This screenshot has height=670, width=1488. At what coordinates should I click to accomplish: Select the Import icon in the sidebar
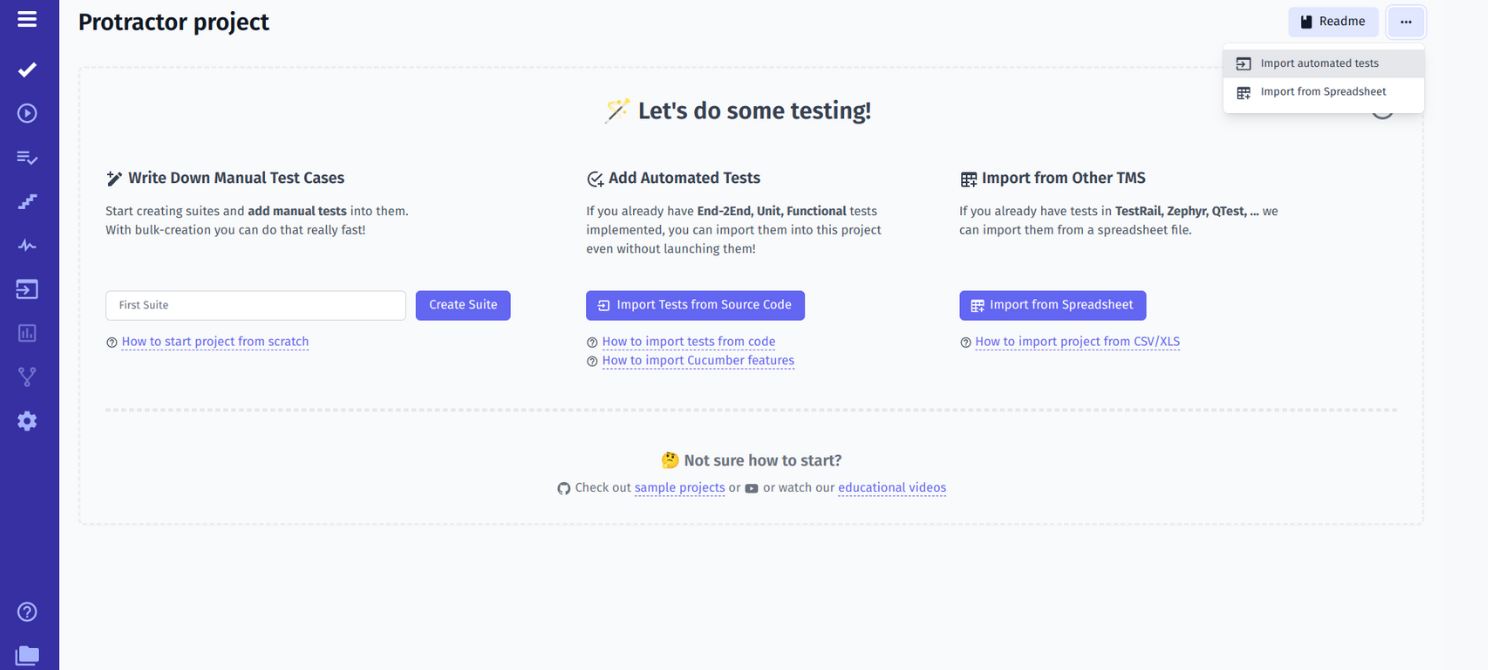click(27, 289)
